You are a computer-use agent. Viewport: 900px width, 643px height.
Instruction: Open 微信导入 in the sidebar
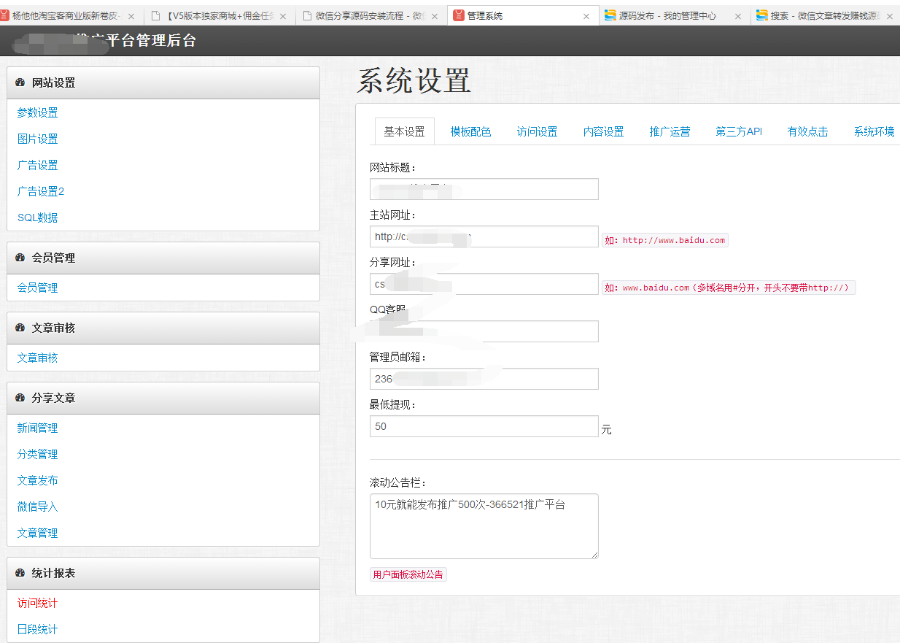(36, 507)
